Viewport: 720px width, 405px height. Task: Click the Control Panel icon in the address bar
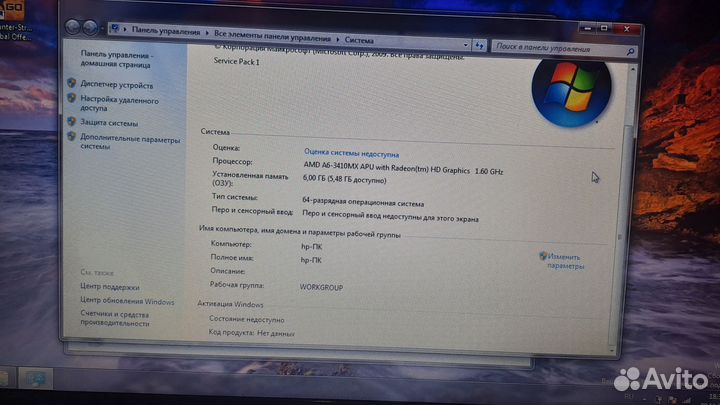tap(116, 30)
